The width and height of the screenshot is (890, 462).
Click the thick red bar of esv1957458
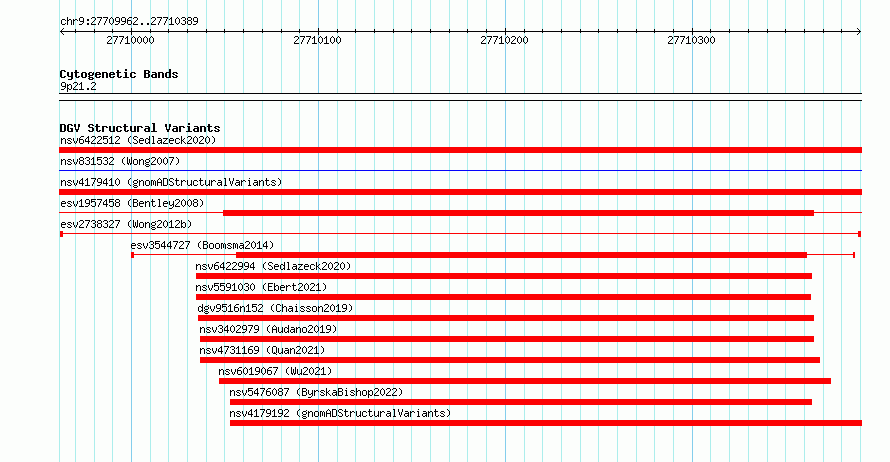(518, 213)
